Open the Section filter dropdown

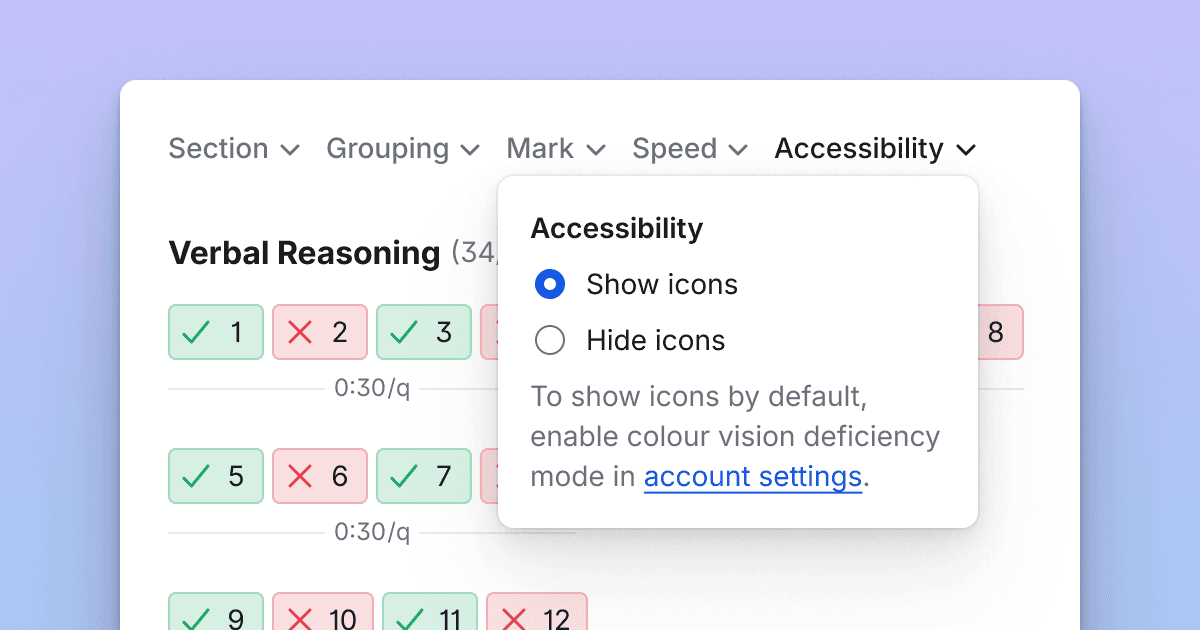pyautogui.click(x=234, y=148)
